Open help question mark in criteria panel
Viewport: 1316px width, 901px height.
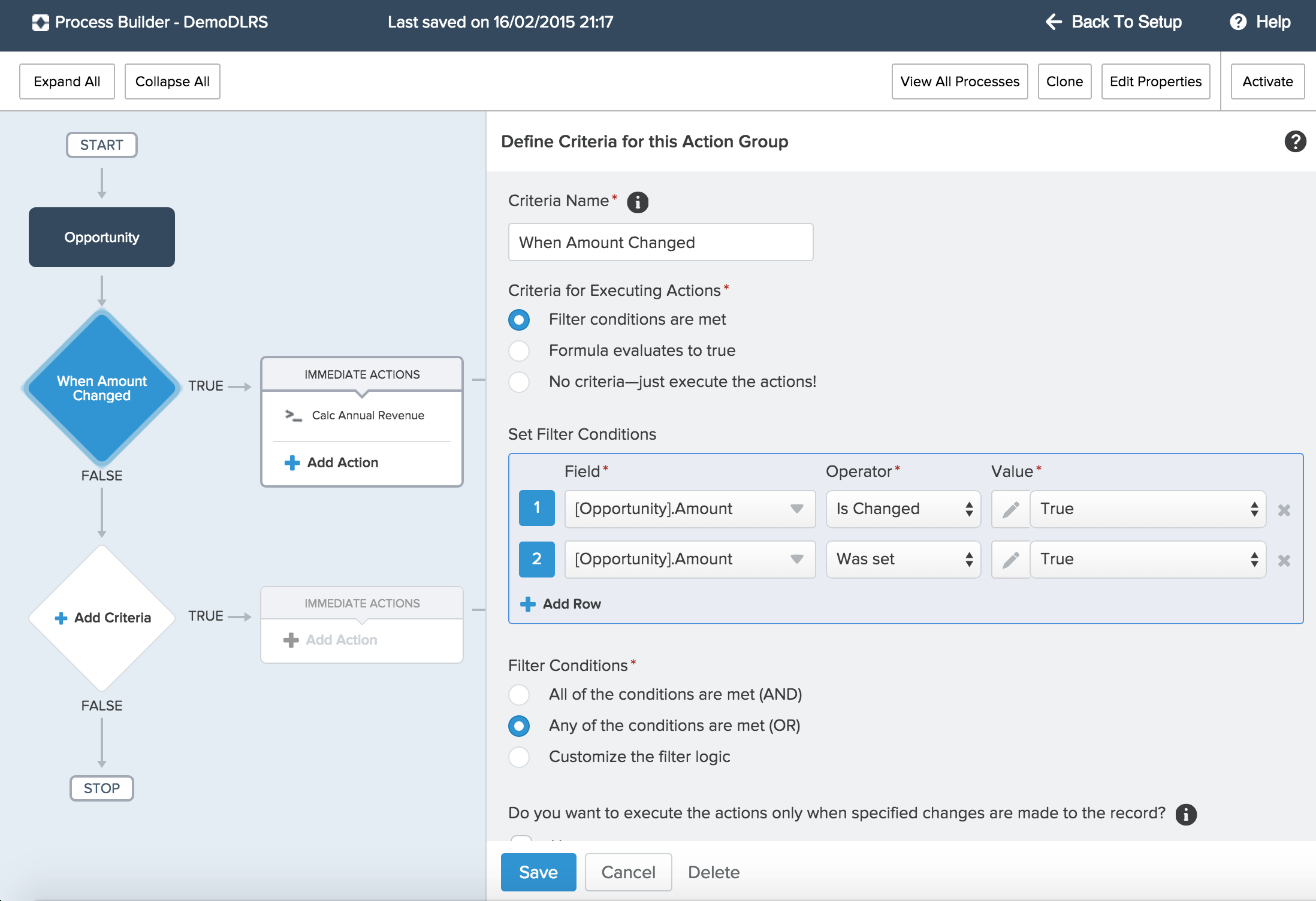[x=1294, y=141]
